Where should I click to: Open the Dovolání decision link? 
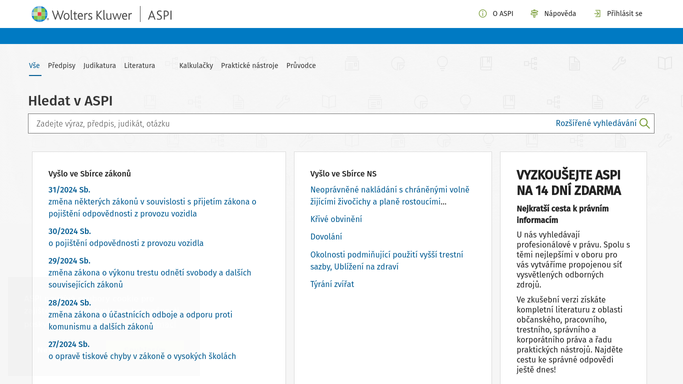click(x=326, y=236)
